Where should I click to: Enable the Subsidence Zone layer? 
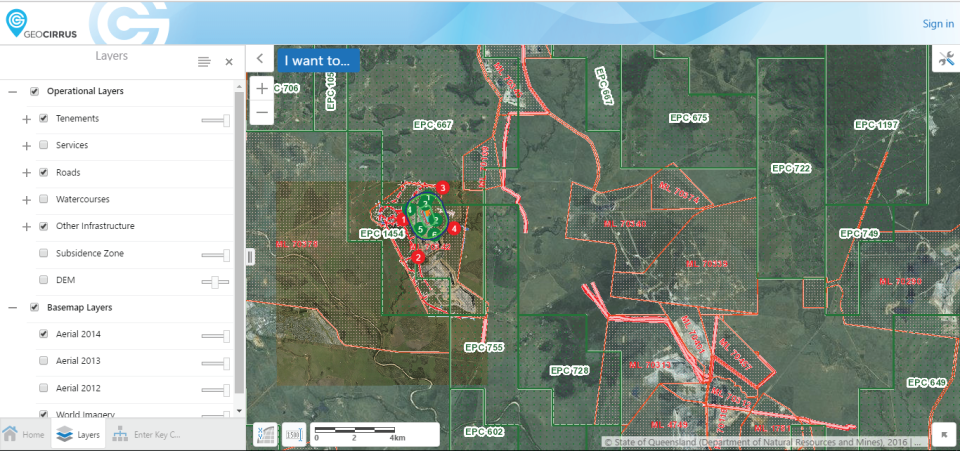point(43,253)
